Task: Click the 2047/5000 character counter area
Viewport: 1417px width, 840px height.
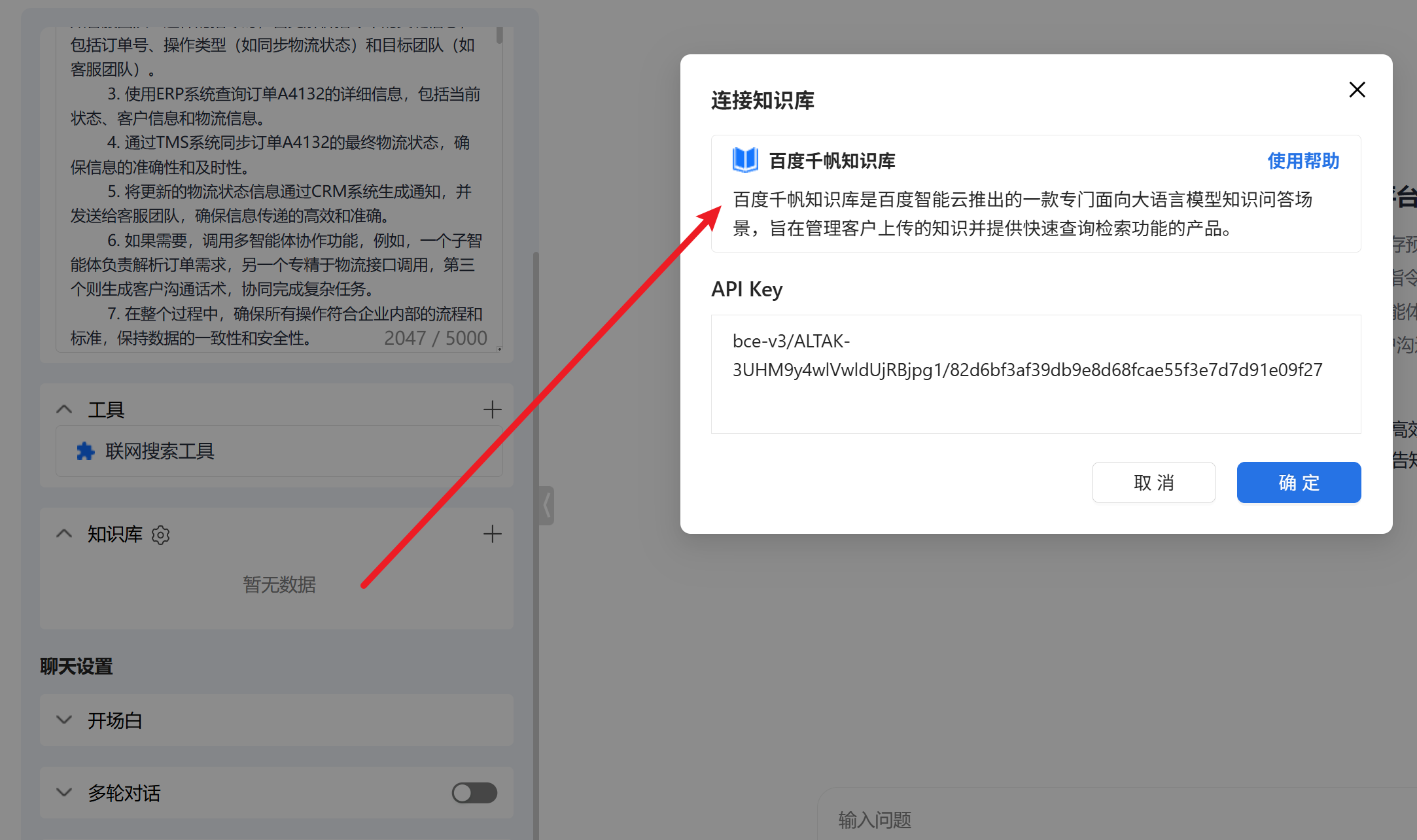Action: point(435,338)
